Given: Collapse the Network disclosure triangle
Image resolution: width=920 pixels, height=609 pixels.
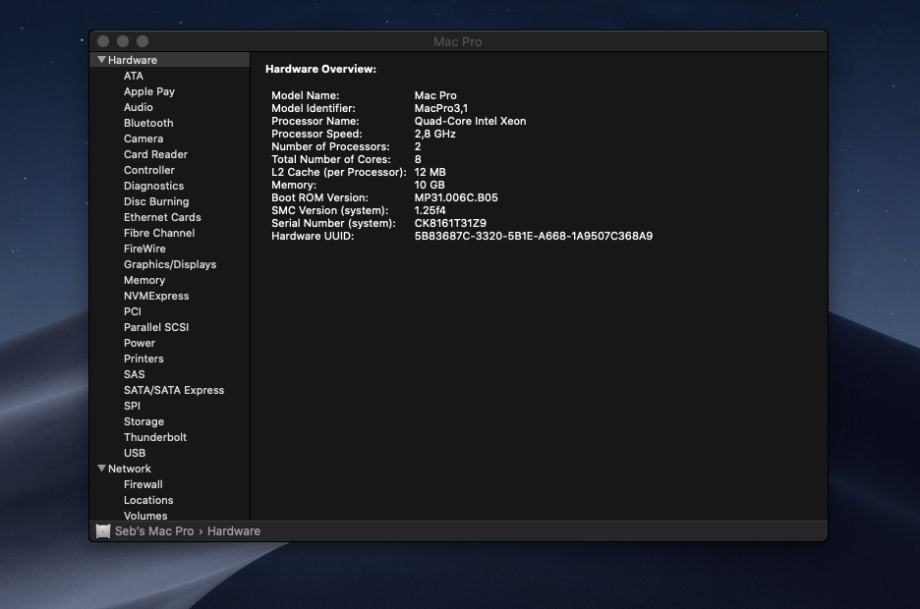Looking at the screenshot, I should coord(102,468).
